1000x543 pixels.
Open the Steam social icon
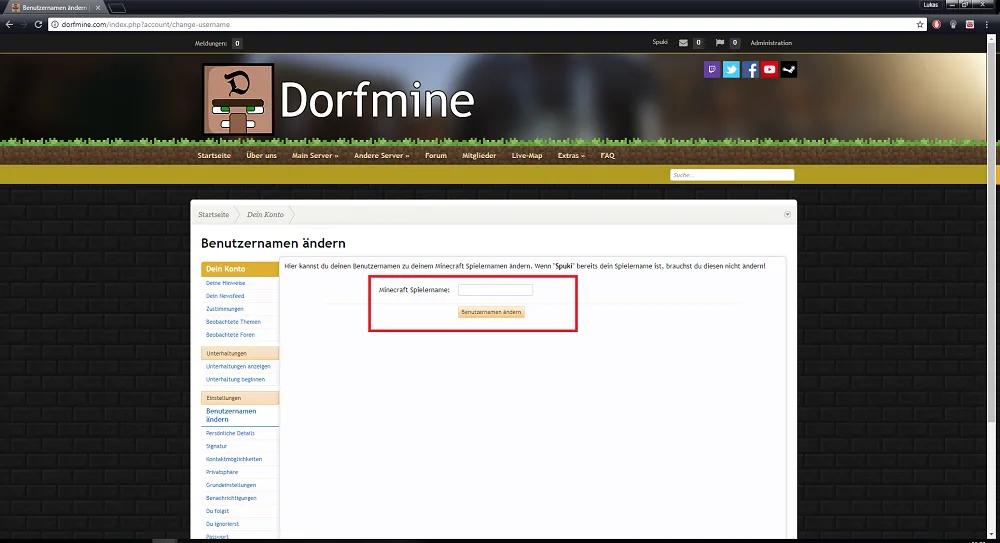[788, 70]
